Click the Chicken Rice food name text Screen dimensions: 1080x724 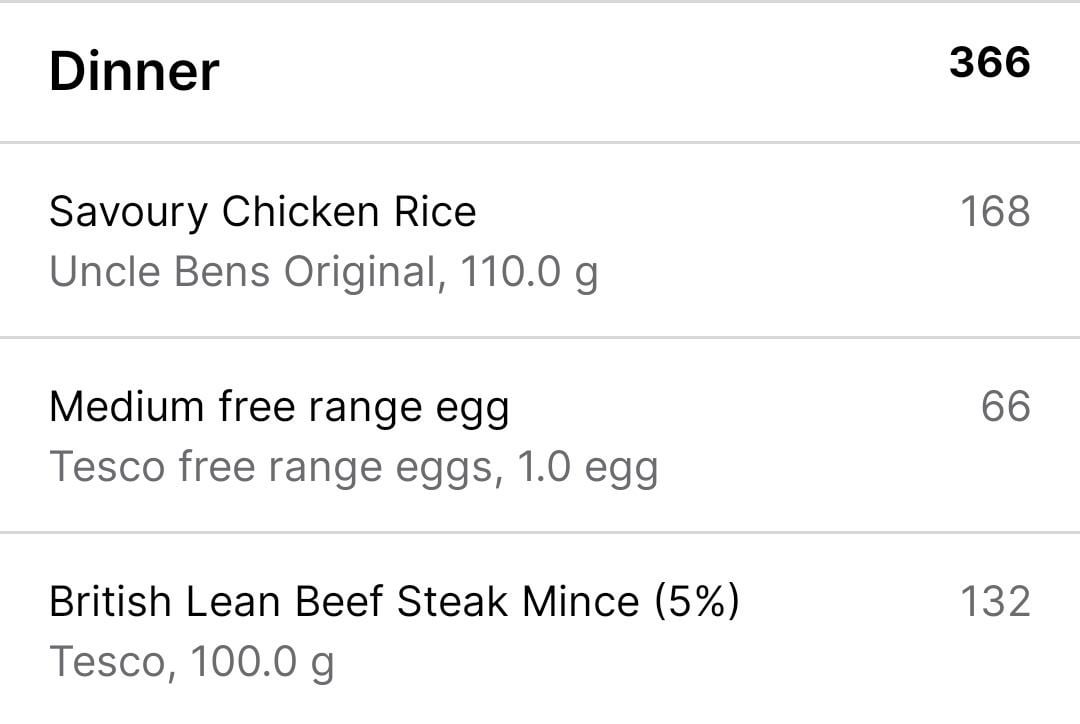[x=349, y=211]
